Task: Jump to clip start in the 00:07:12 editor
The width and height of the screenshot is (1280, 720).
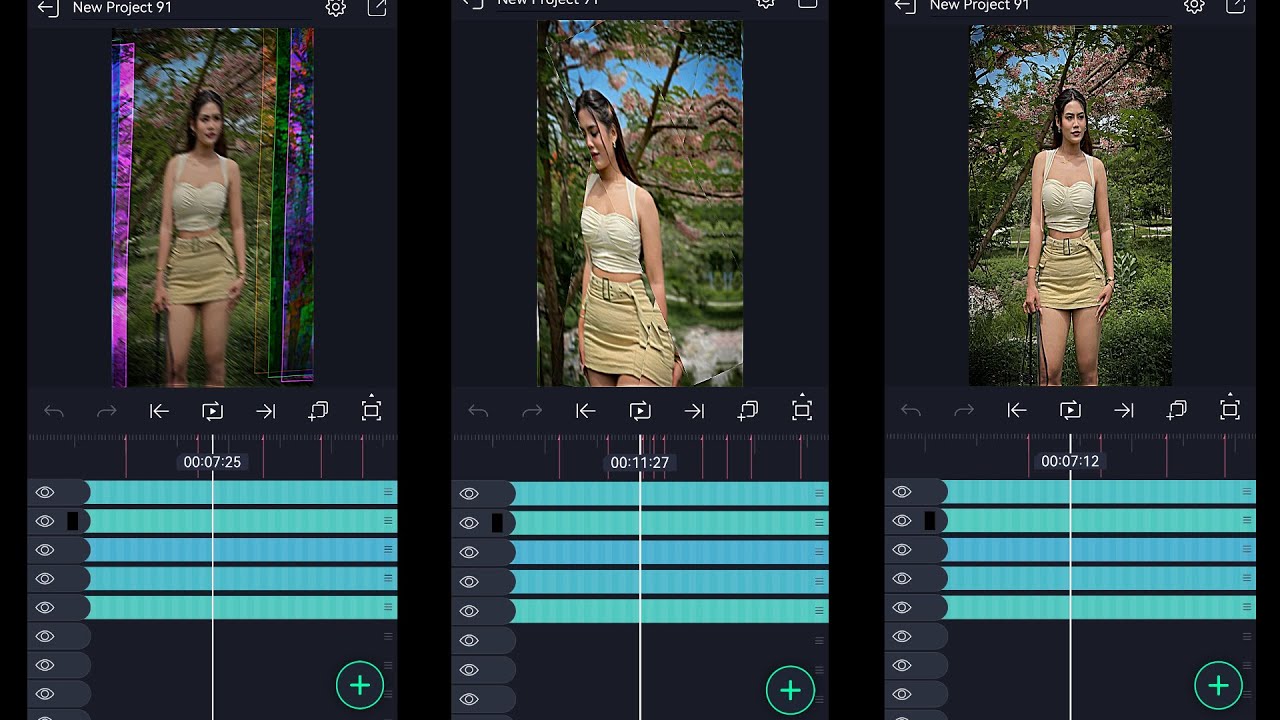Action: coord(1017,411)
